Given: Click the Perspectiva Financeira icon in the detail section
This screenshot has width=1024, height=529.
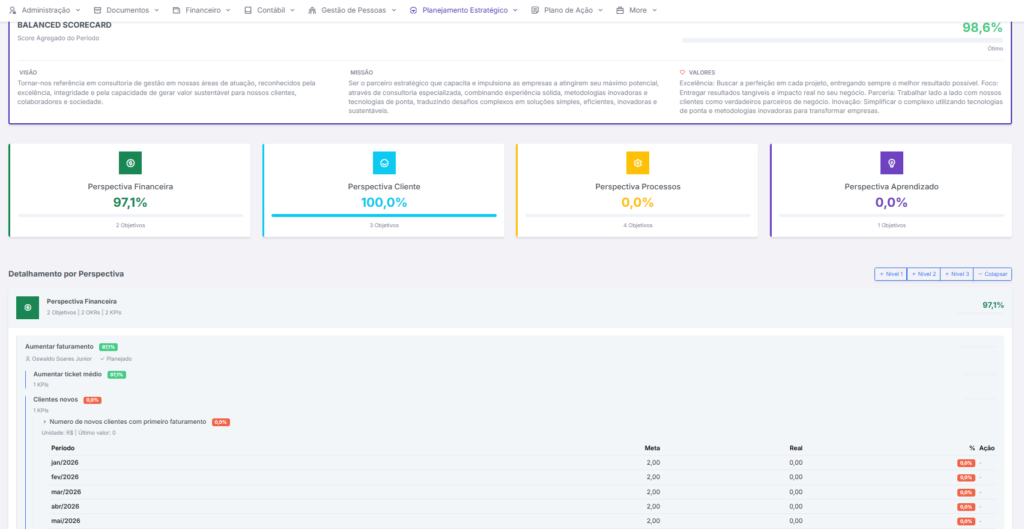Looking at the screenshot, I should pyautogui.click(x=27, y=307).
